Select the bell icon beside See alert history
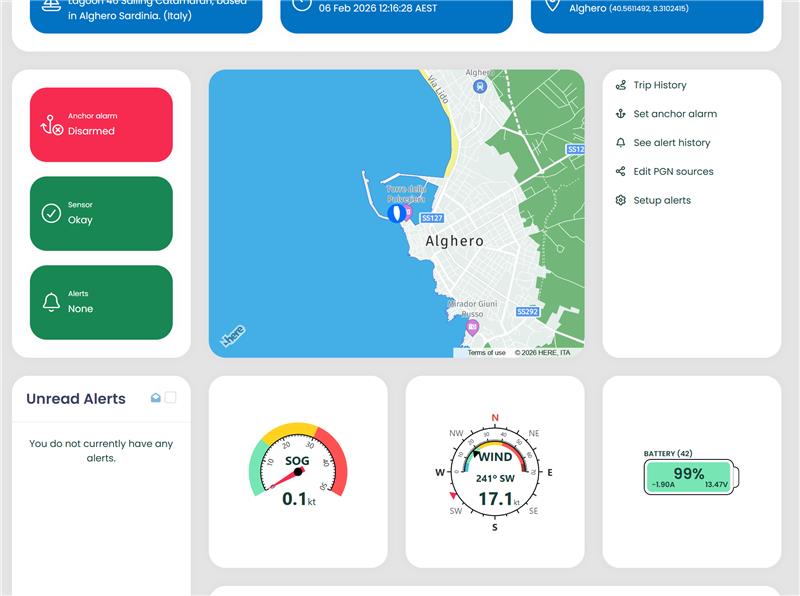The image size is (800, 596). pos(621,143)
